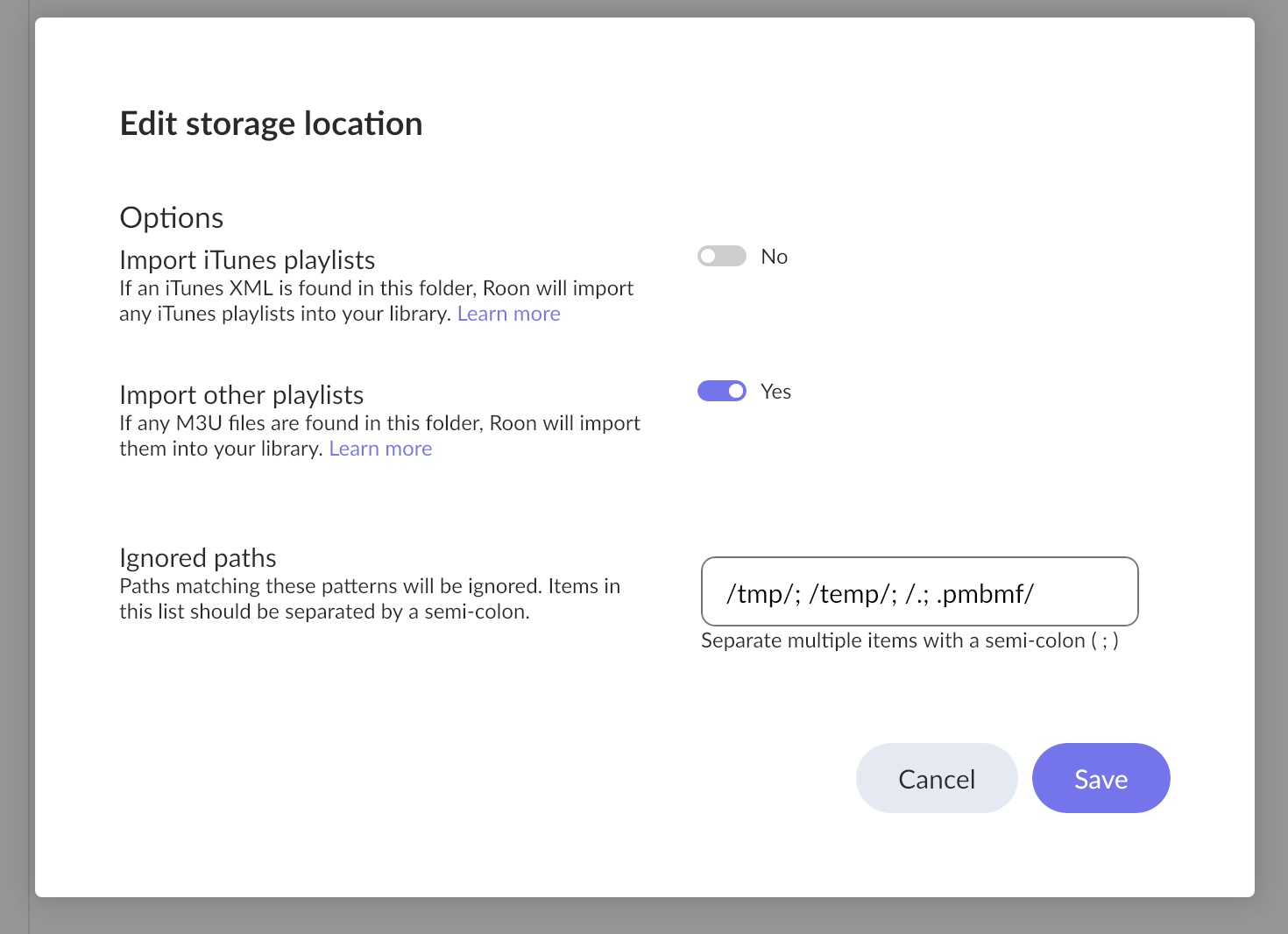Click the M3U files description text

click(379, 424)
